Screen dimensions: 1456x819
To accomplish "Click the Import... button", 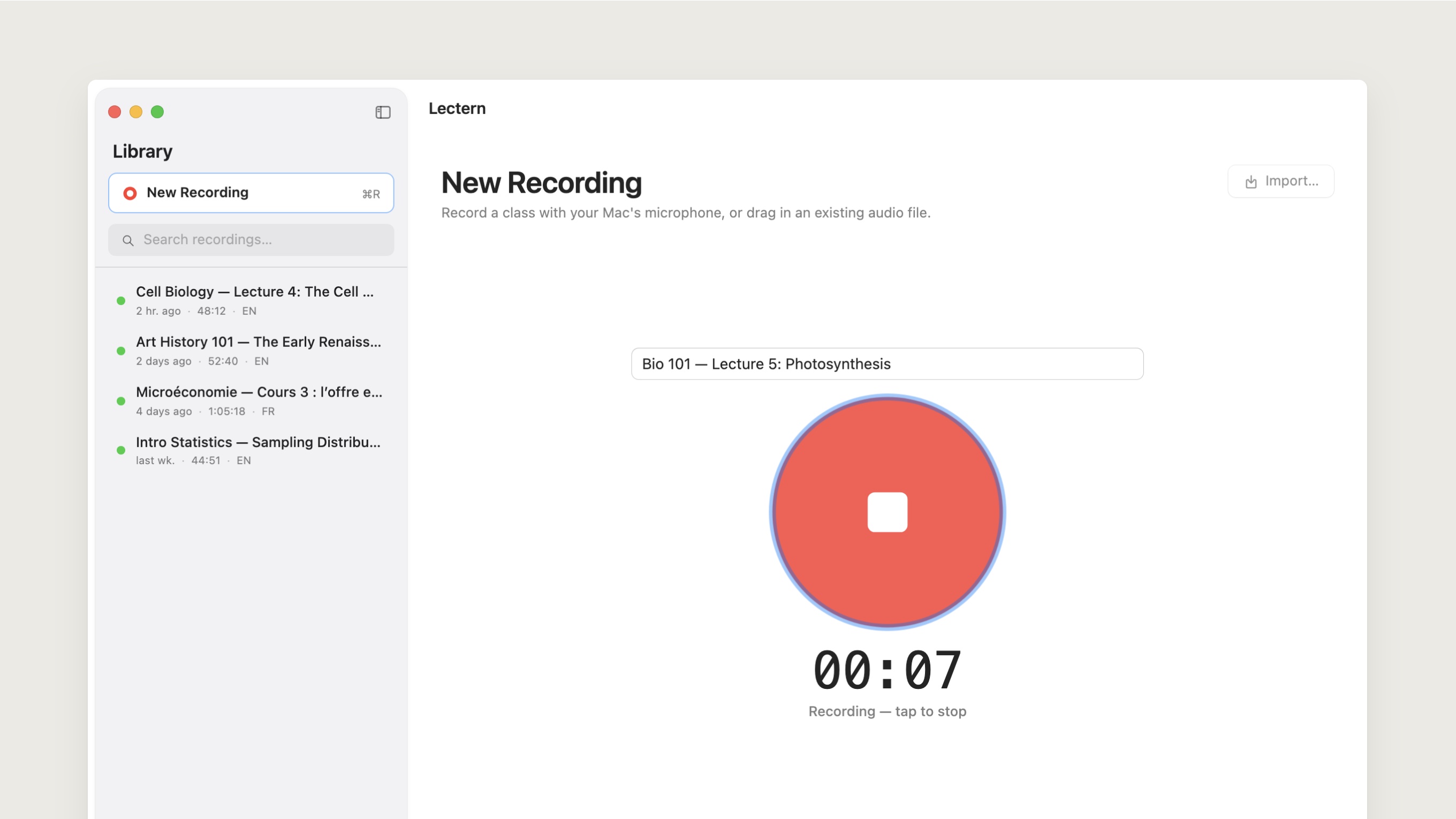I will tap(1281, 181).
